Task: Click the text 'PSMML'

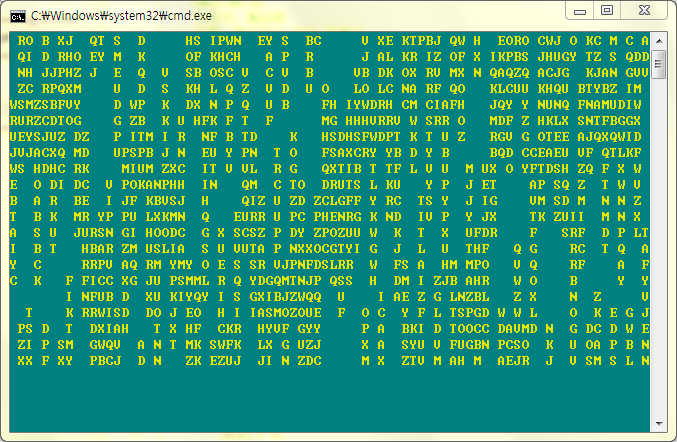Action: coord(189,281)
